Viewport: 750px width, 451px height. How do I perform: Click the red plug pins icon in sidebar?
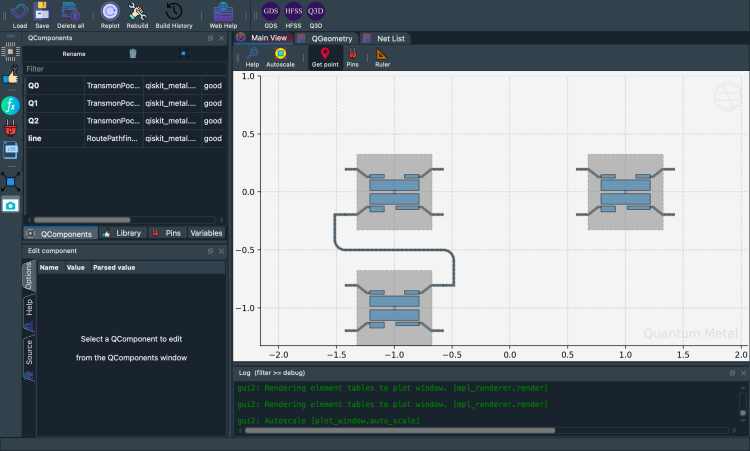point(11,128)
